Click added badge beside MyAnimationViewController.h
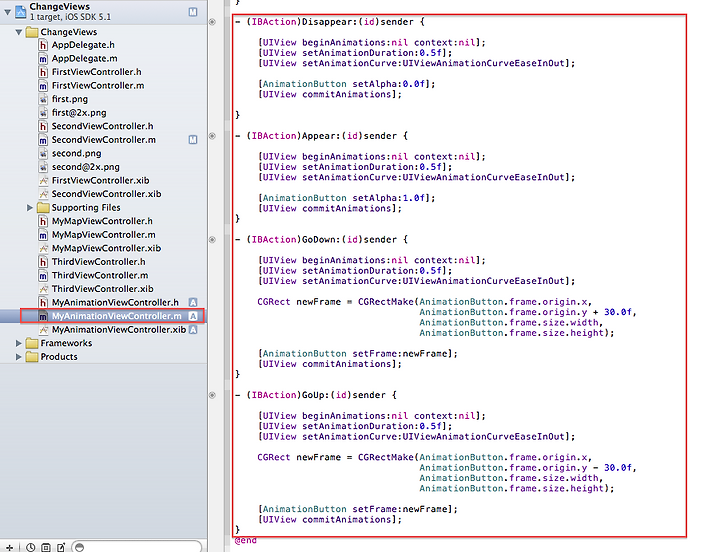The image size is (720, 552). click(x=193, y=302)
